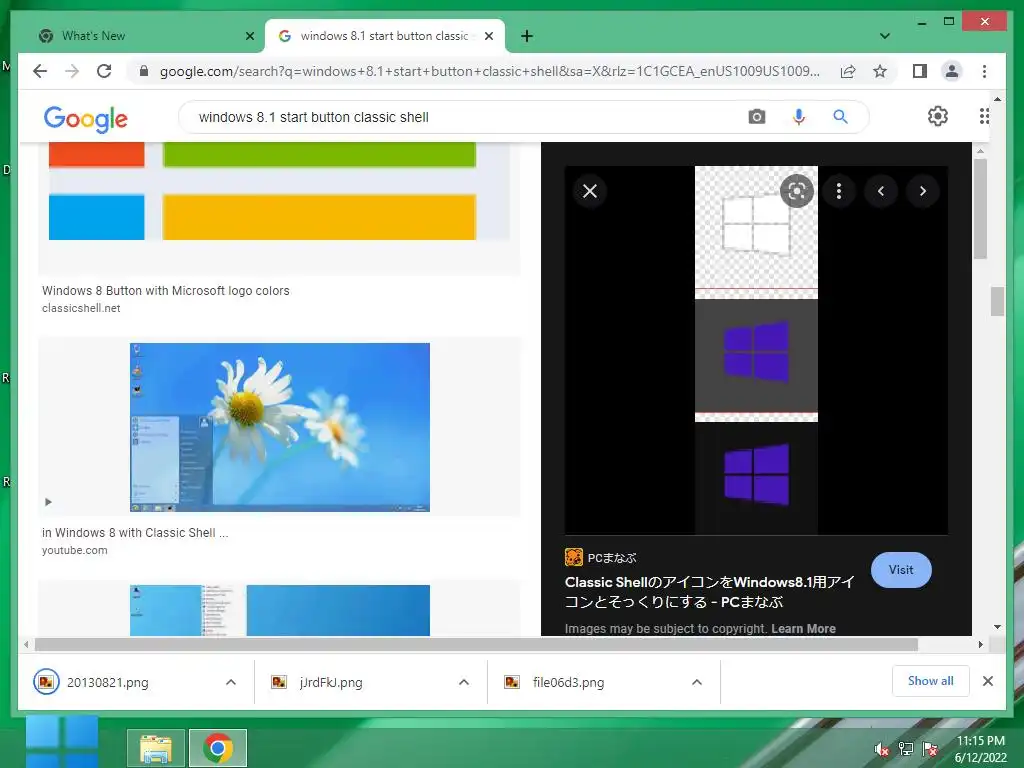Go back to the previous page
The height and width of the screenshot is (768, 1024).
point(40,71)
